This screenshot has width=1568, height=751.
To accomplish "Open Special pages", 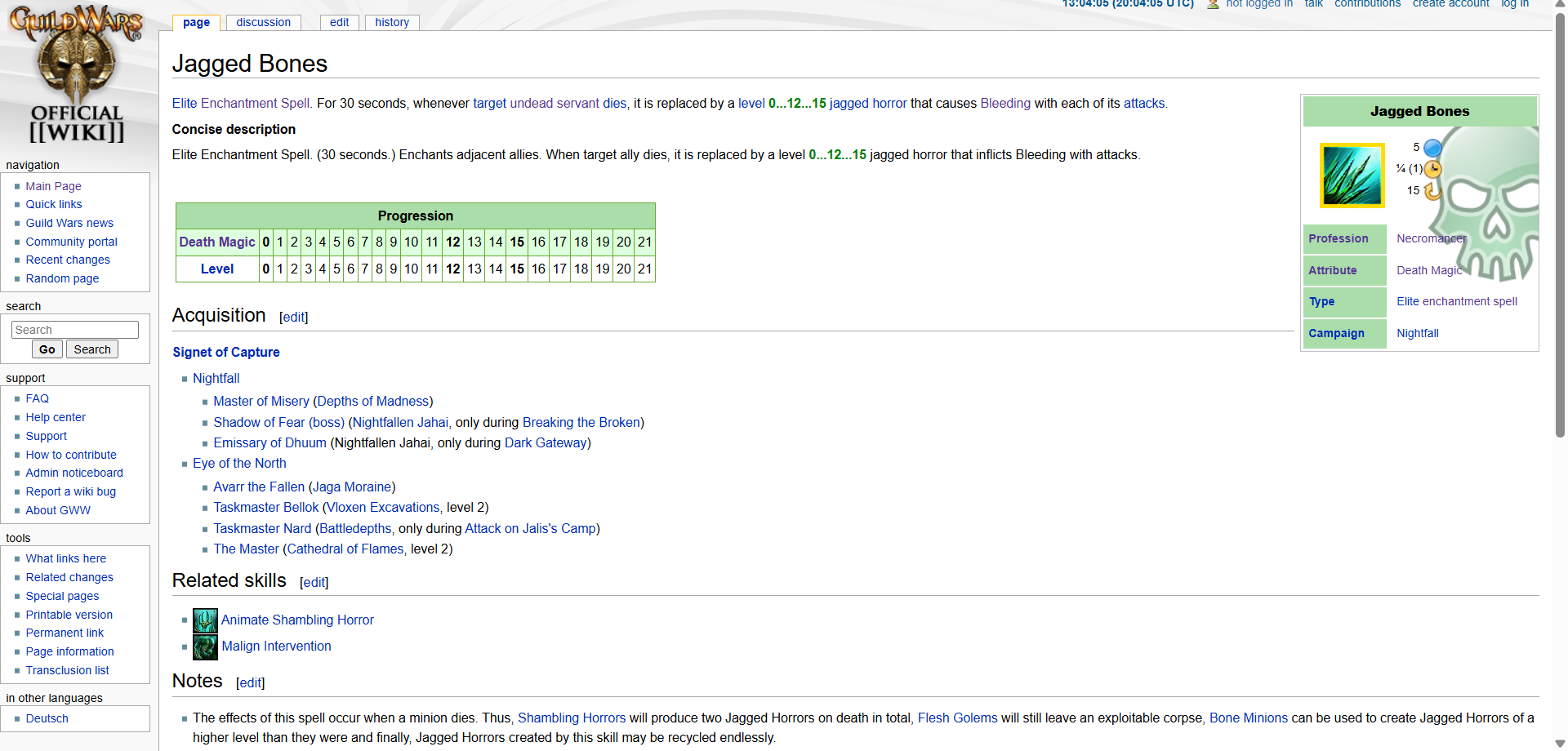I will click(x=62, y=596).
